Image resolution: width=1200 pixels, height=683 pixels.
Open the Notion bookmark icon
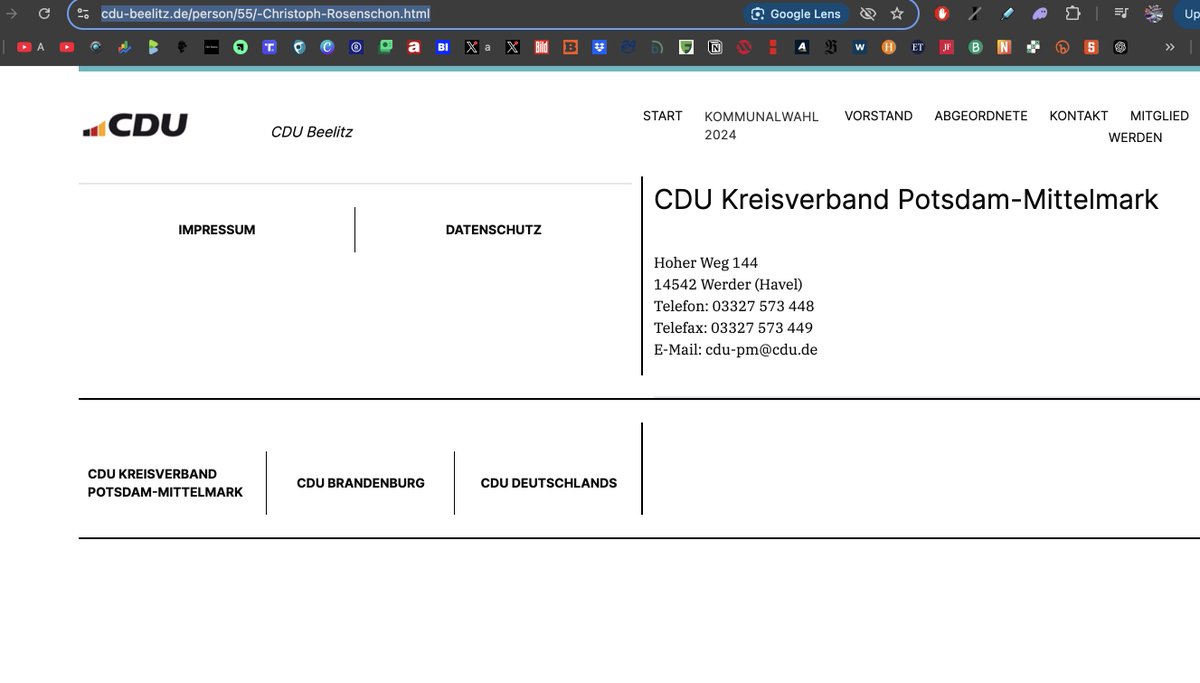(x=714, y=46)
